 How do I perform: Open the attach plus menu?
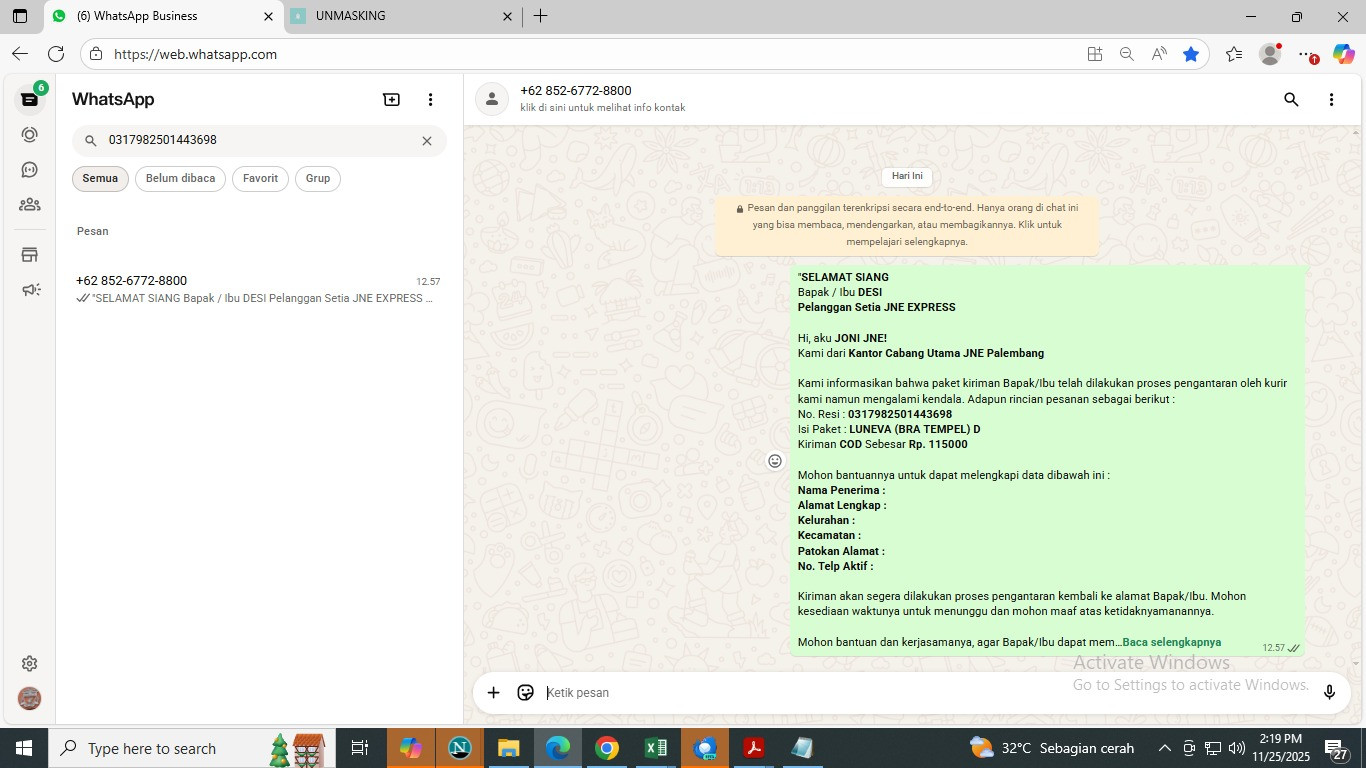[x=493, y=692]
